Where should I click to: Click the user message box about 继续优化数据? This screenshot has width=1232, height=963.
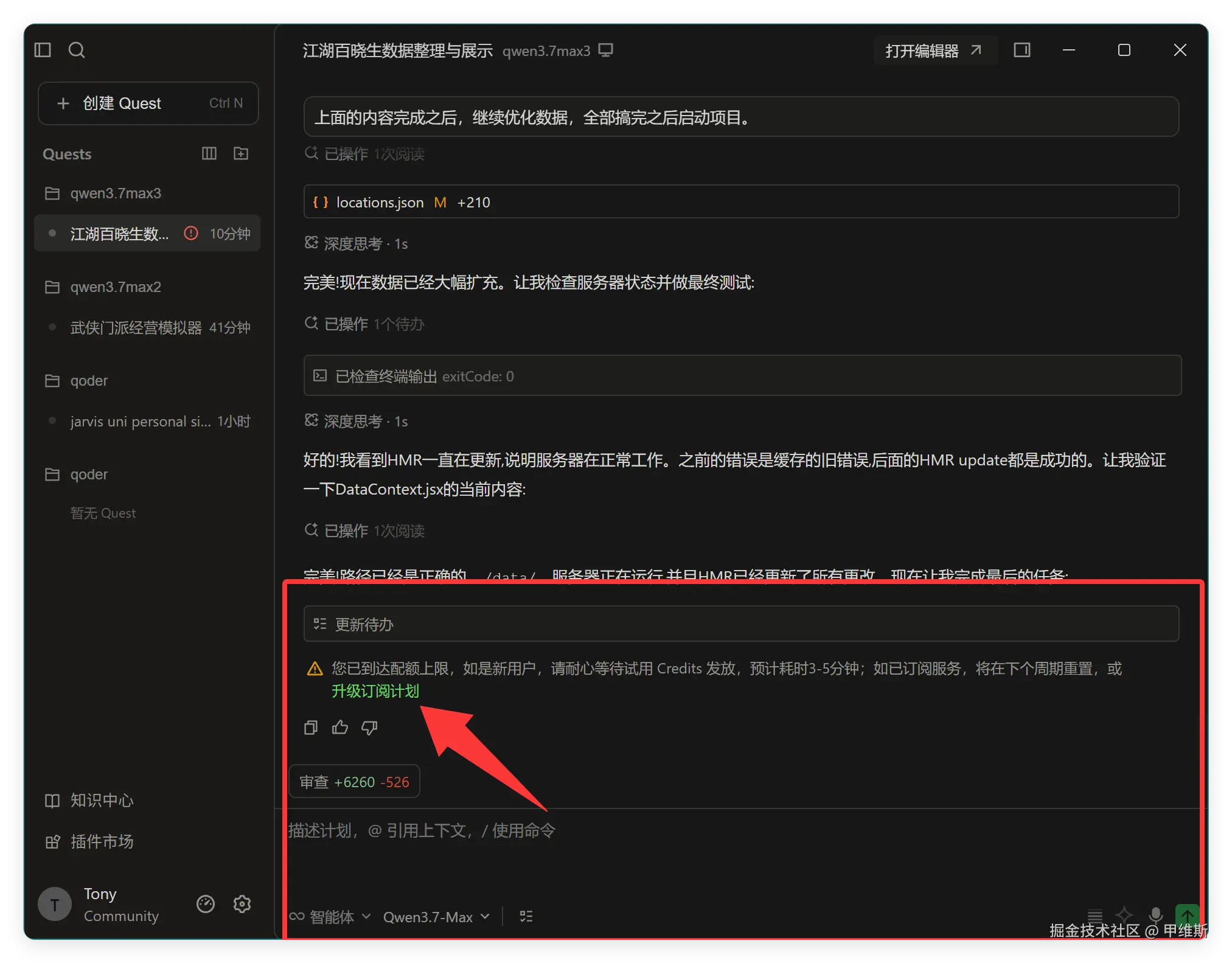pyautogui.click(x=741, y=117)
